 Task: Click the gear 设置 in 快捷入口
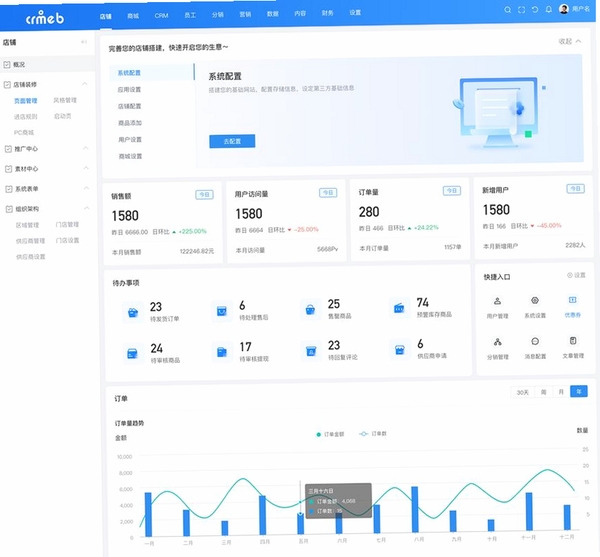576,275
